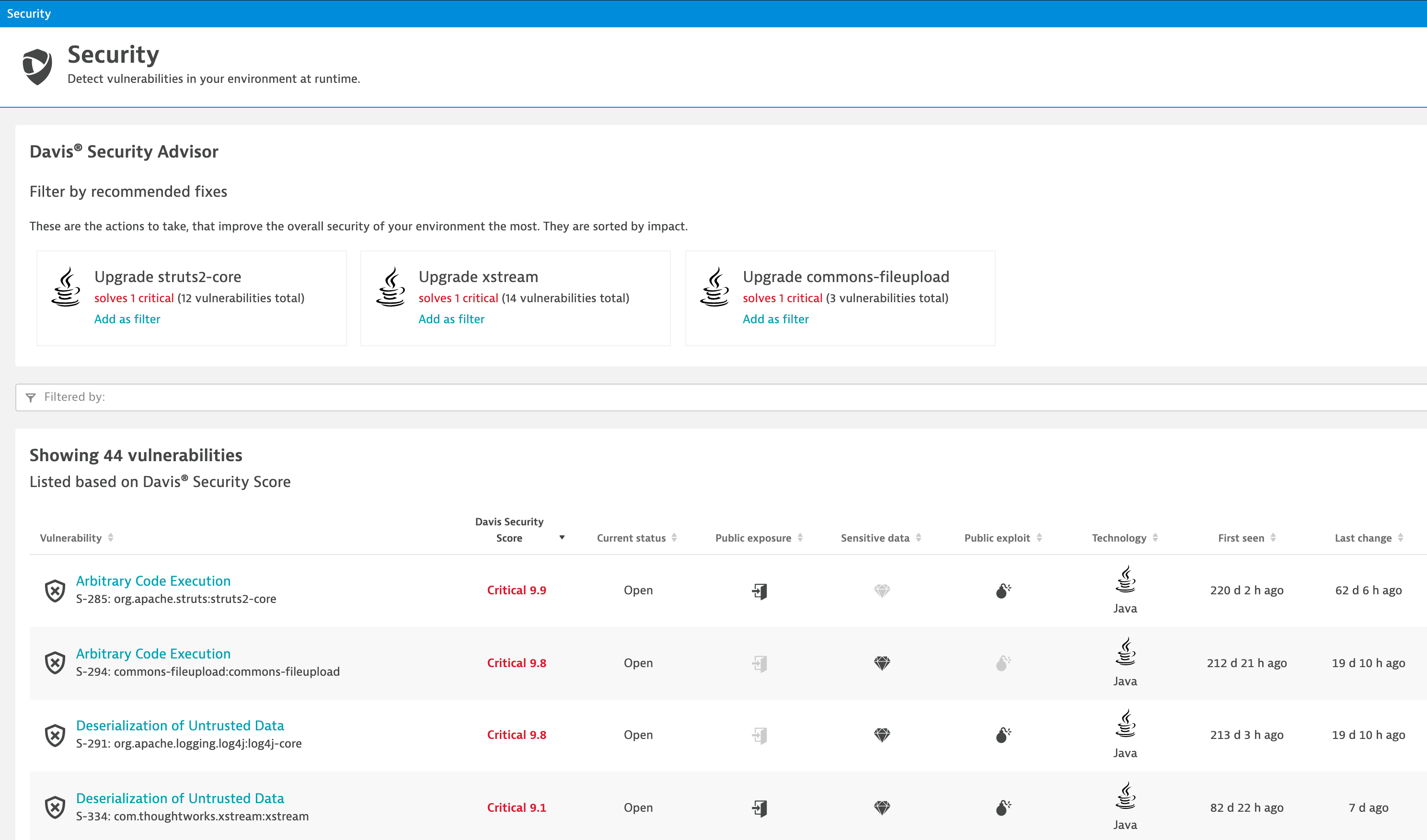Click the Critical 9.1 score
The width and height of the screenshot is (1427, 840).
[x=517, y=808]
